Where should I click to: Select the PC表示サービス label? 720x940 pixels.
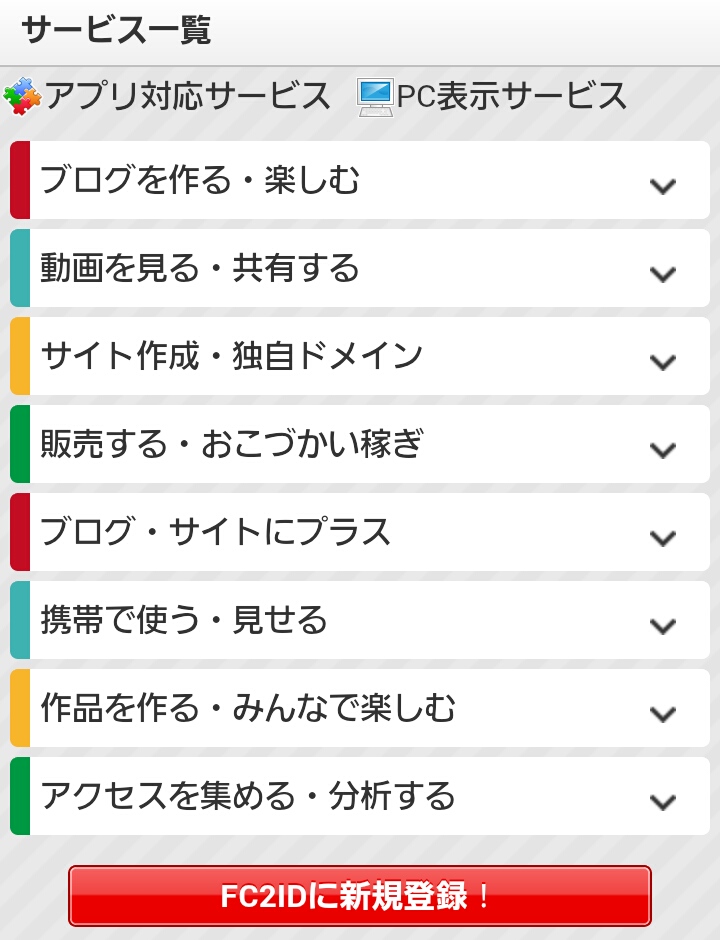(x=512, y=96)
